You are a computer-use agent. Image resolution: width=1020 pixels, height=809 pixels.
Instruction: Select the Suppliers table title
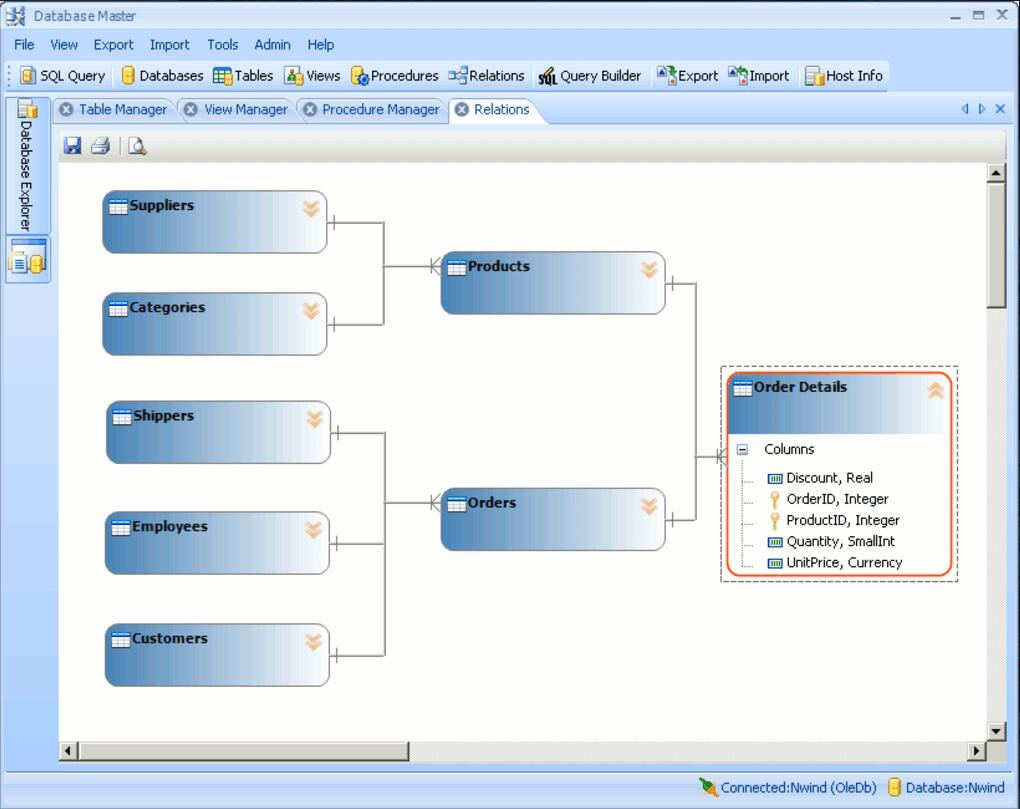point(161,206)
